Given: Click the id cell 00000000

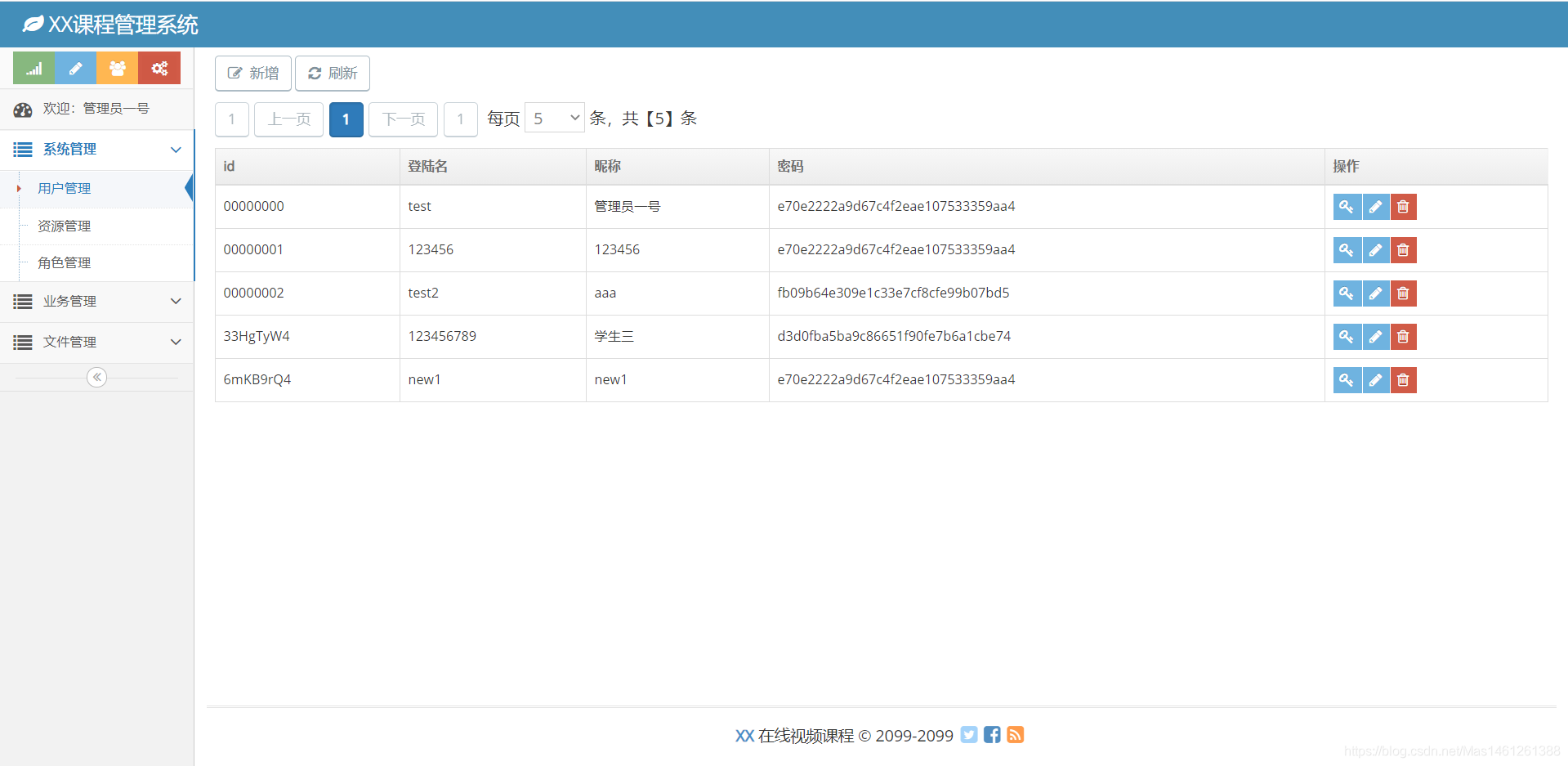Looking at the screenshot, I should pyautogui.click(x=254, y=207).
